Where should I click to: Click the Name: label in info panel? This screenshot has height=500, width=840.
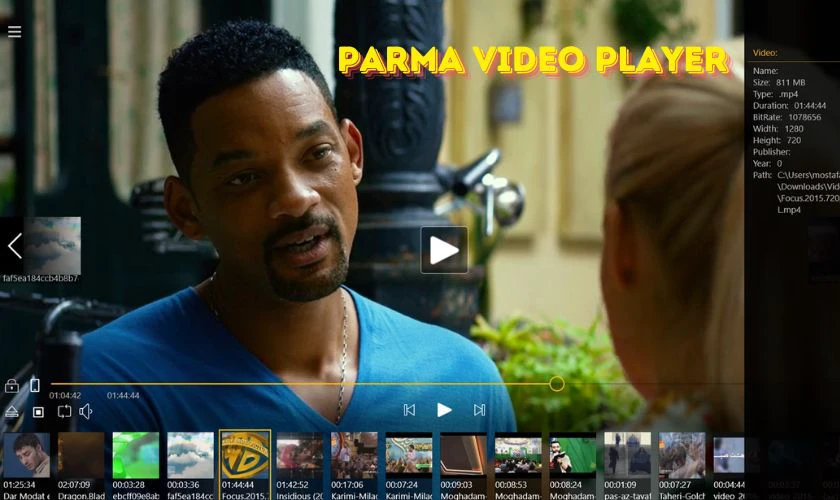coord(765,71)
